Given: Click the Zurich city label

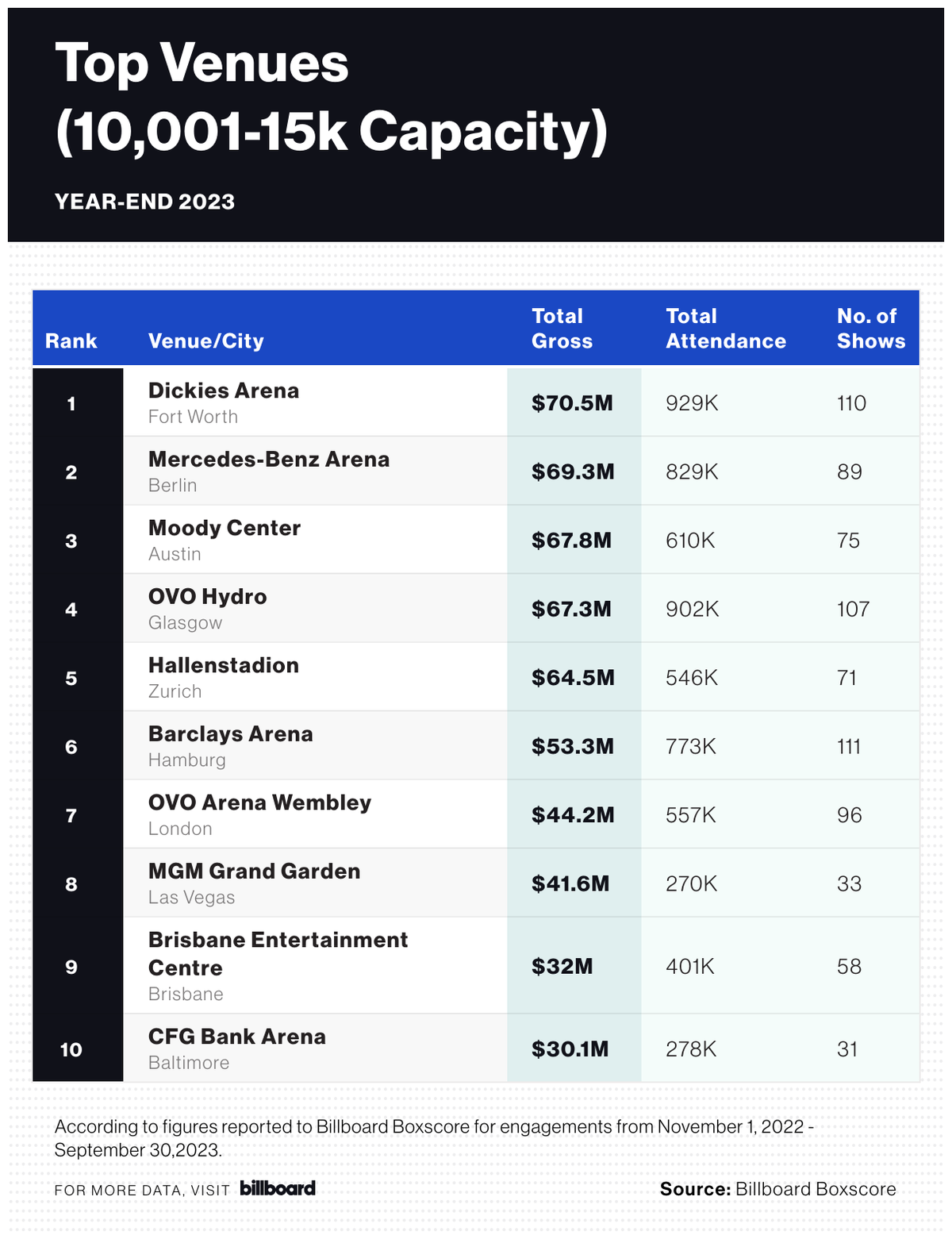Looking at the screenshot, I should click(175, 691).
